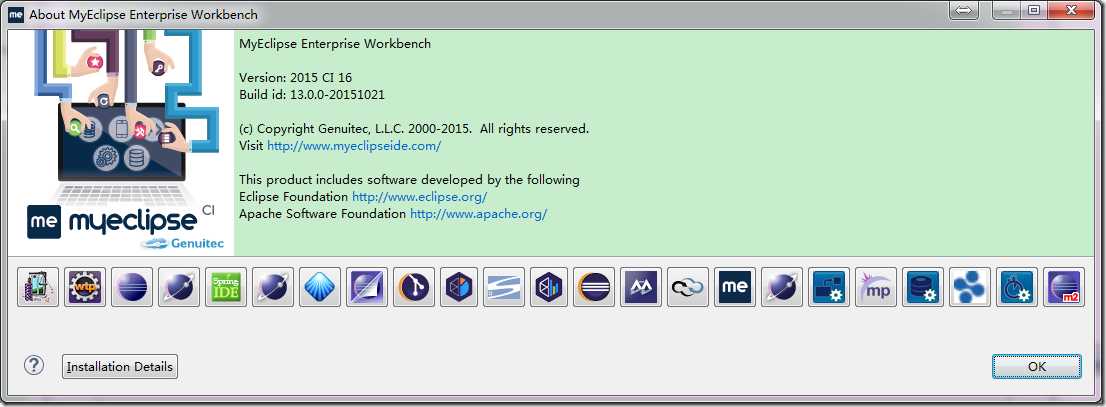Open the Git branch plug-in icon
The width and height of the screenshot is (1106, 407).
coord(414,287)
